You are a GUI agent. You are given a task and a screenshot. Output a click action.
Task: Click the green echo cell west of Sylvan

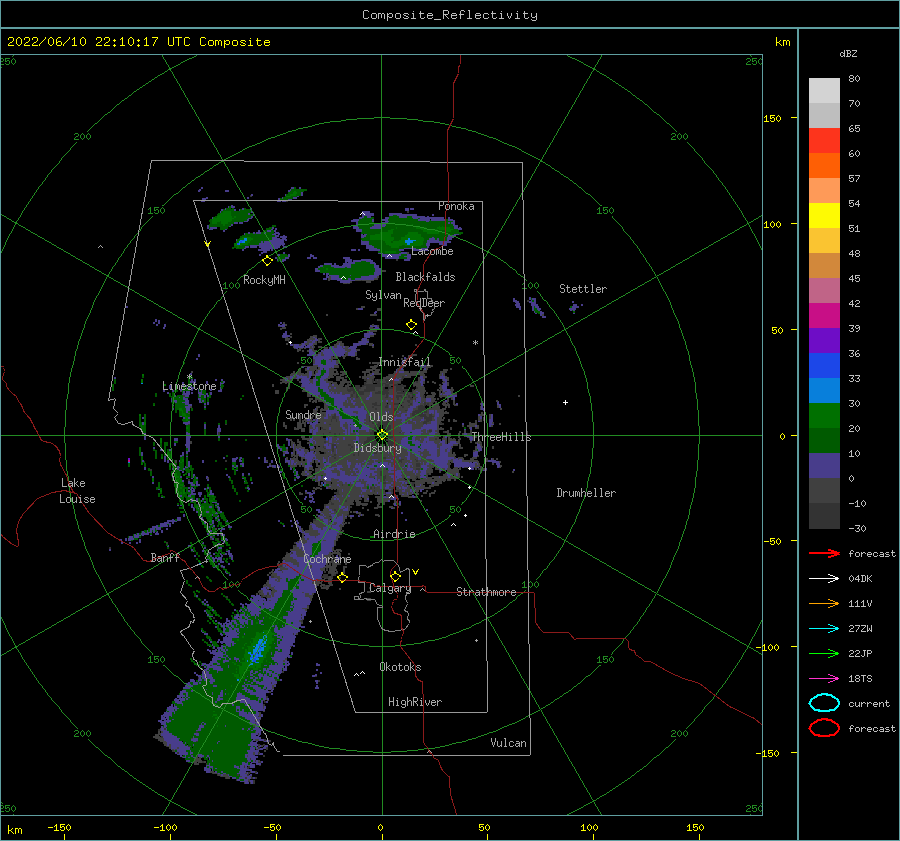click(348, 270)
